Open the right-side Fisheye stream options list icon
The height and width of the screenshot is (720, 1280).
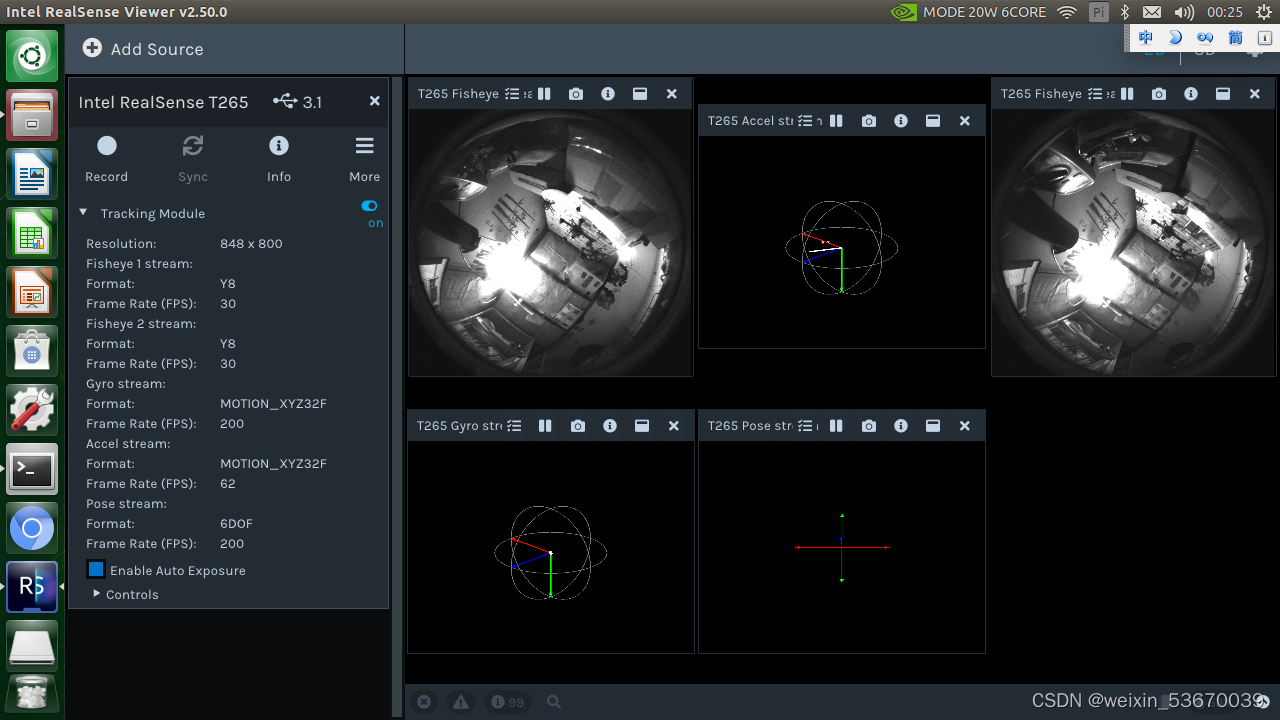1095,93
